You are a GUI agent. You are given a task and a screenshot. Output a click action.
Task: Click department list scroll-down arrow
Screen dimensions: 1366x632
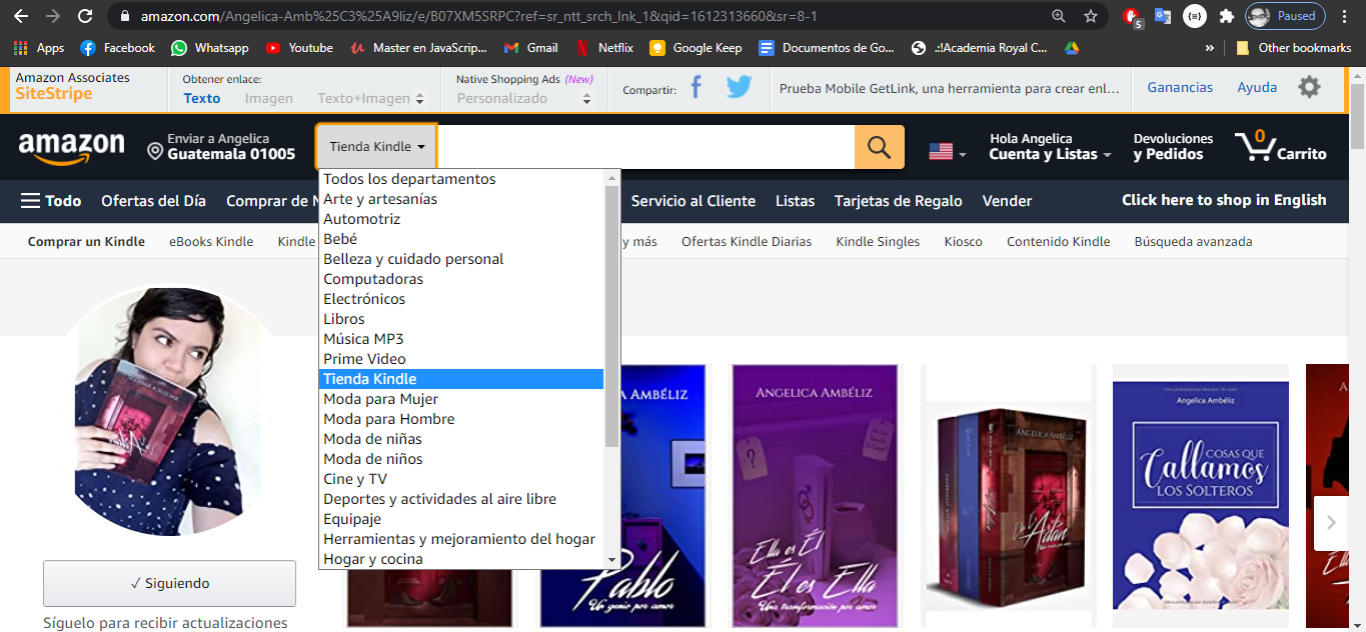pos(612,560)
